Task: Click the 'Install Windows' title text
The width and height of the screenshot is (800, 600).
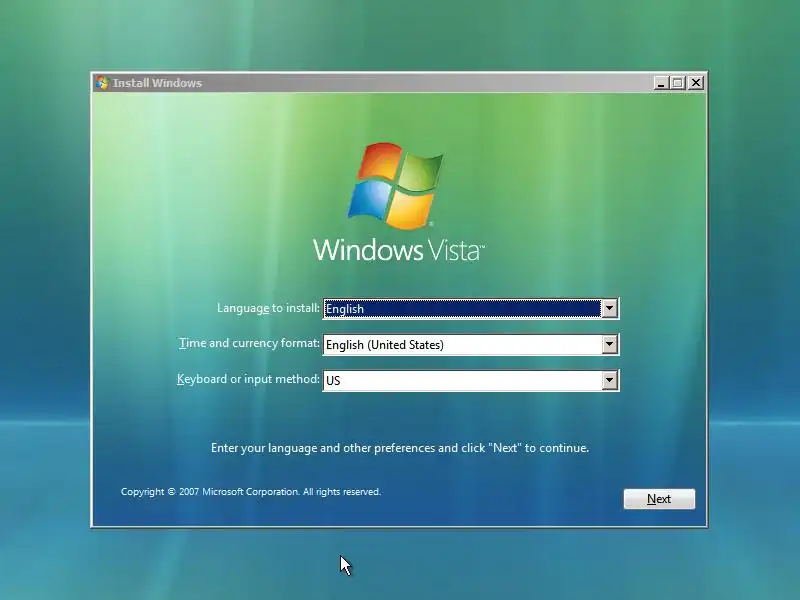Action: 157,83
